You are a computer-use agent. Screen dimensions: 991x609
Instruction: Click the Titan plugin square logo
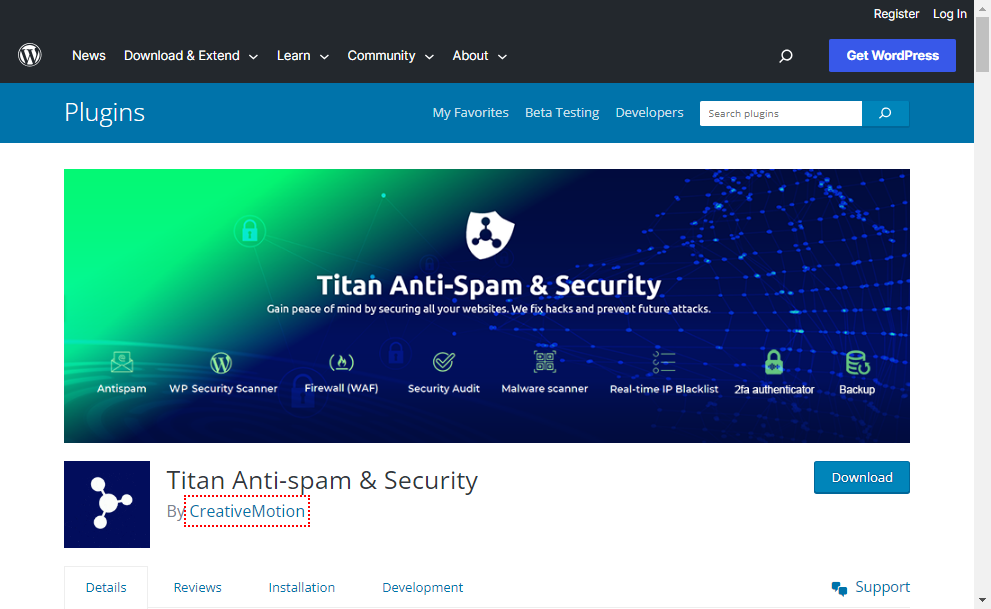point(107,504)
